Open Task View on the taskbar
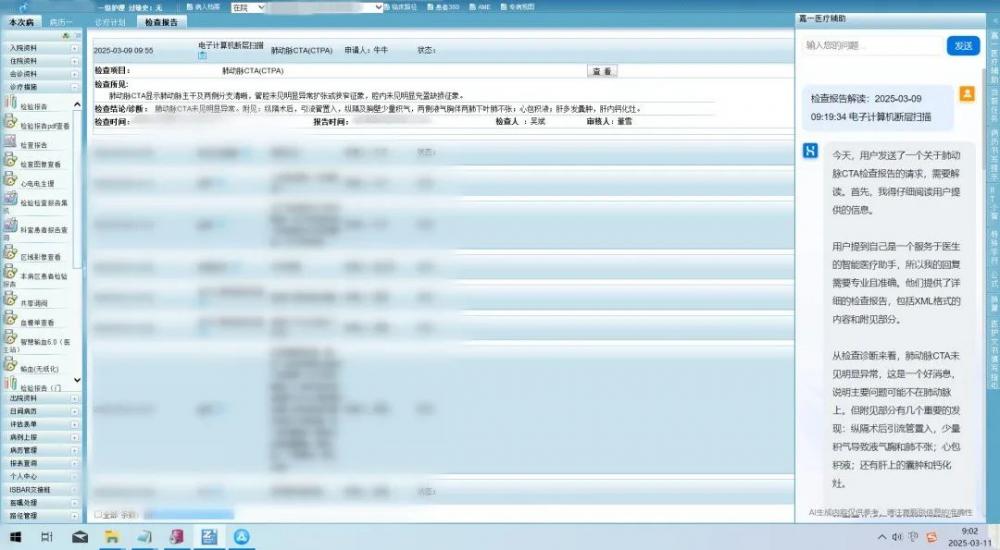The height and width of the screenshot is (550, 1000). click(x=47, y=537)
